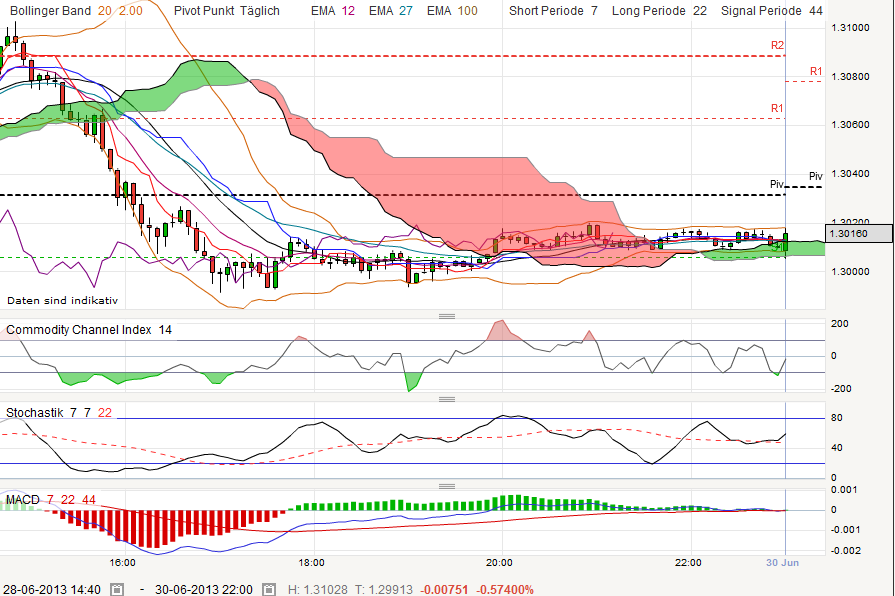Viewport: 895px width, 596px height.
Task: Click the 20:00 time axis label
Action: click(x=499, y=563)
